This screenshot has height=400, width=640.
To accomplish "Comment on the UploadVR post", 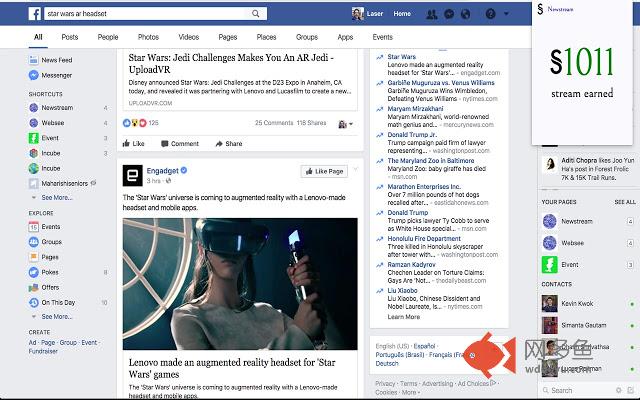I will pyautogui.click(x=180, y=144).
